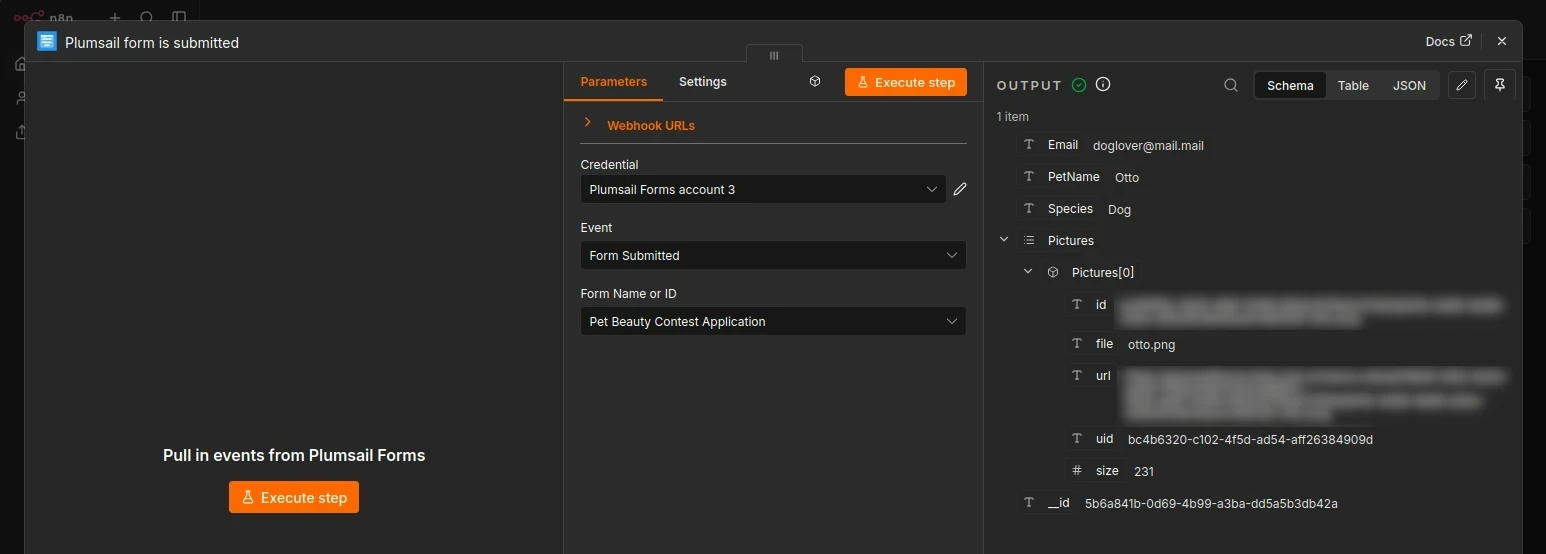The width and height of the screenshot is (1546, 554).
Task: Switch to the Settings tab
Action: (702, 82)
